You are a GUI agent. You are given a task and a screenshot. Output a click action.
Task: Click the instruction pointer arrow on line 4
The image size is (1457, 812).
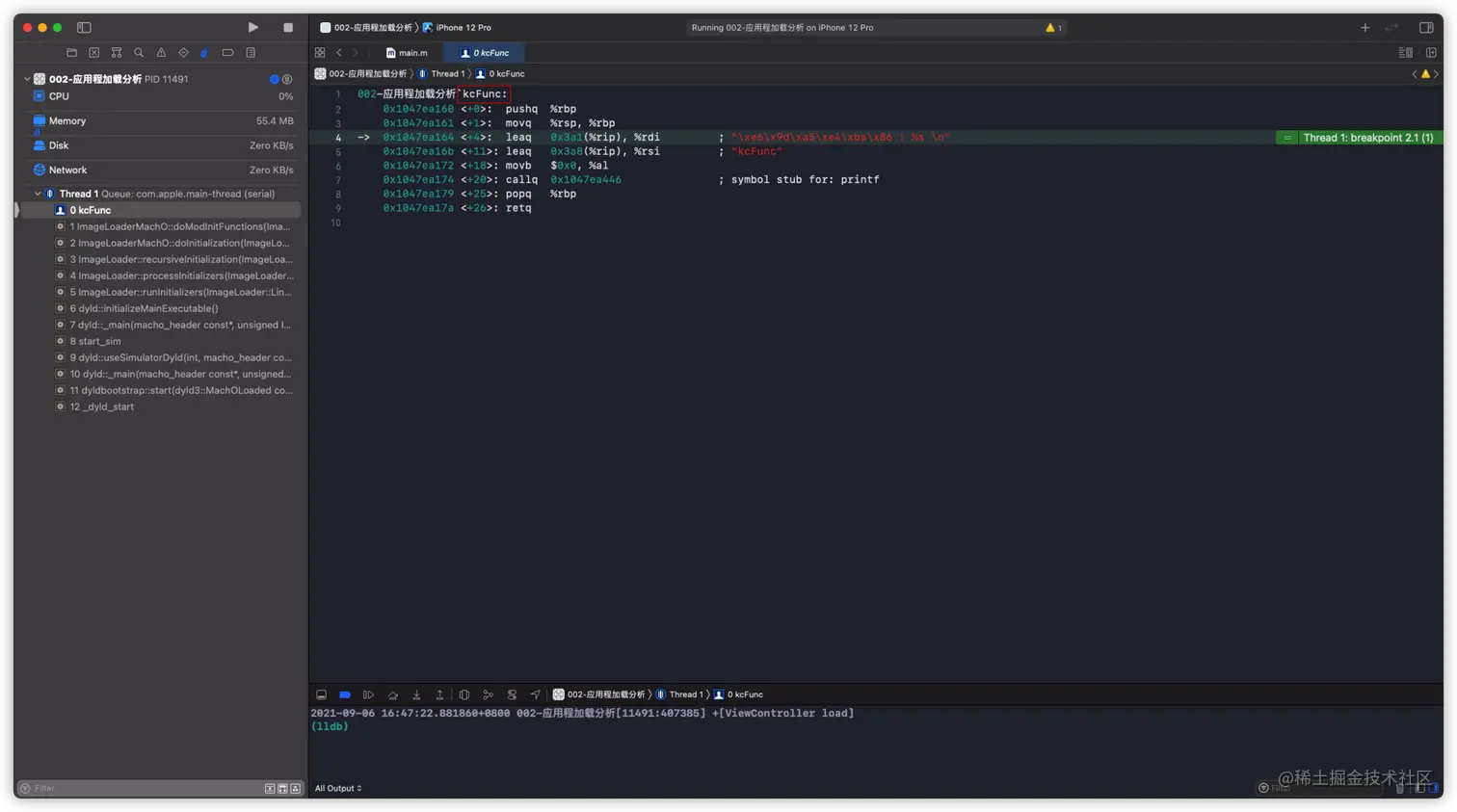click(x=363, y=138)
